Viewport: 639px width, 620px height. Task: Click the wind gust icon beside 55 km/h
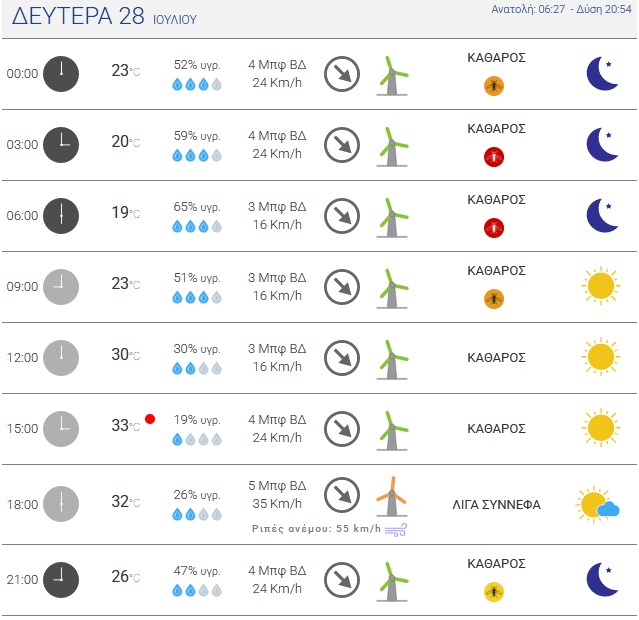[x=396, y=530]
